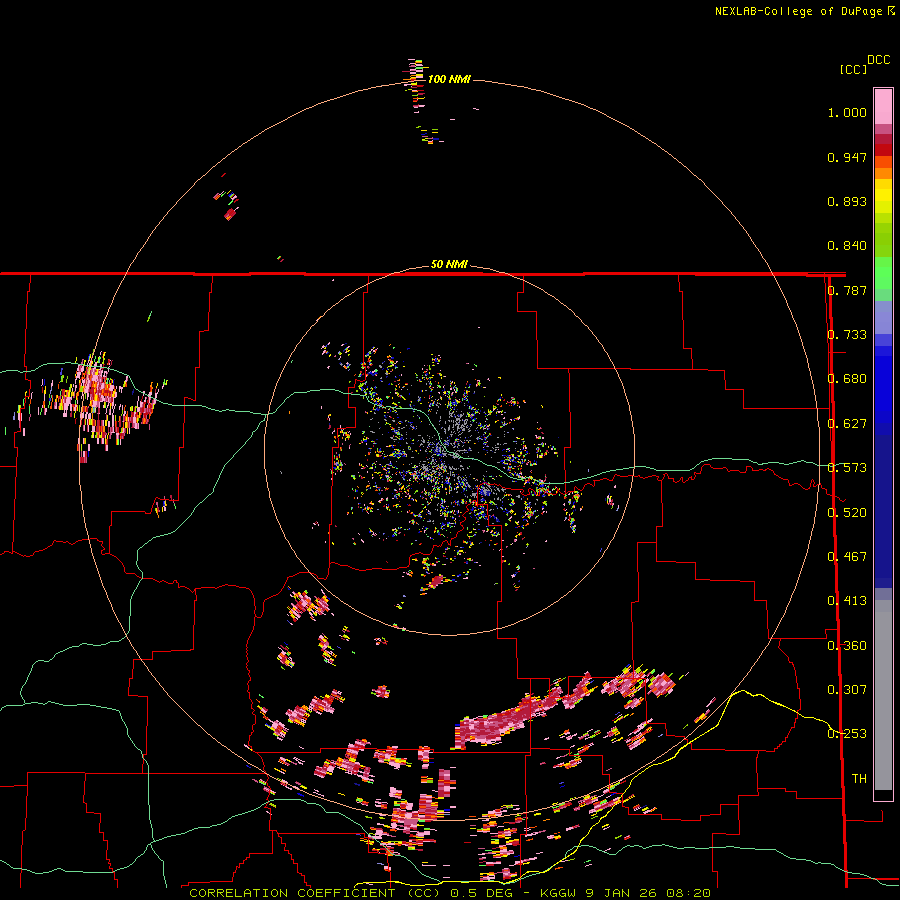Click the [CC] unit label
Image resolution: width=900 pixels, height=900 pixels.
coord(853,69)
